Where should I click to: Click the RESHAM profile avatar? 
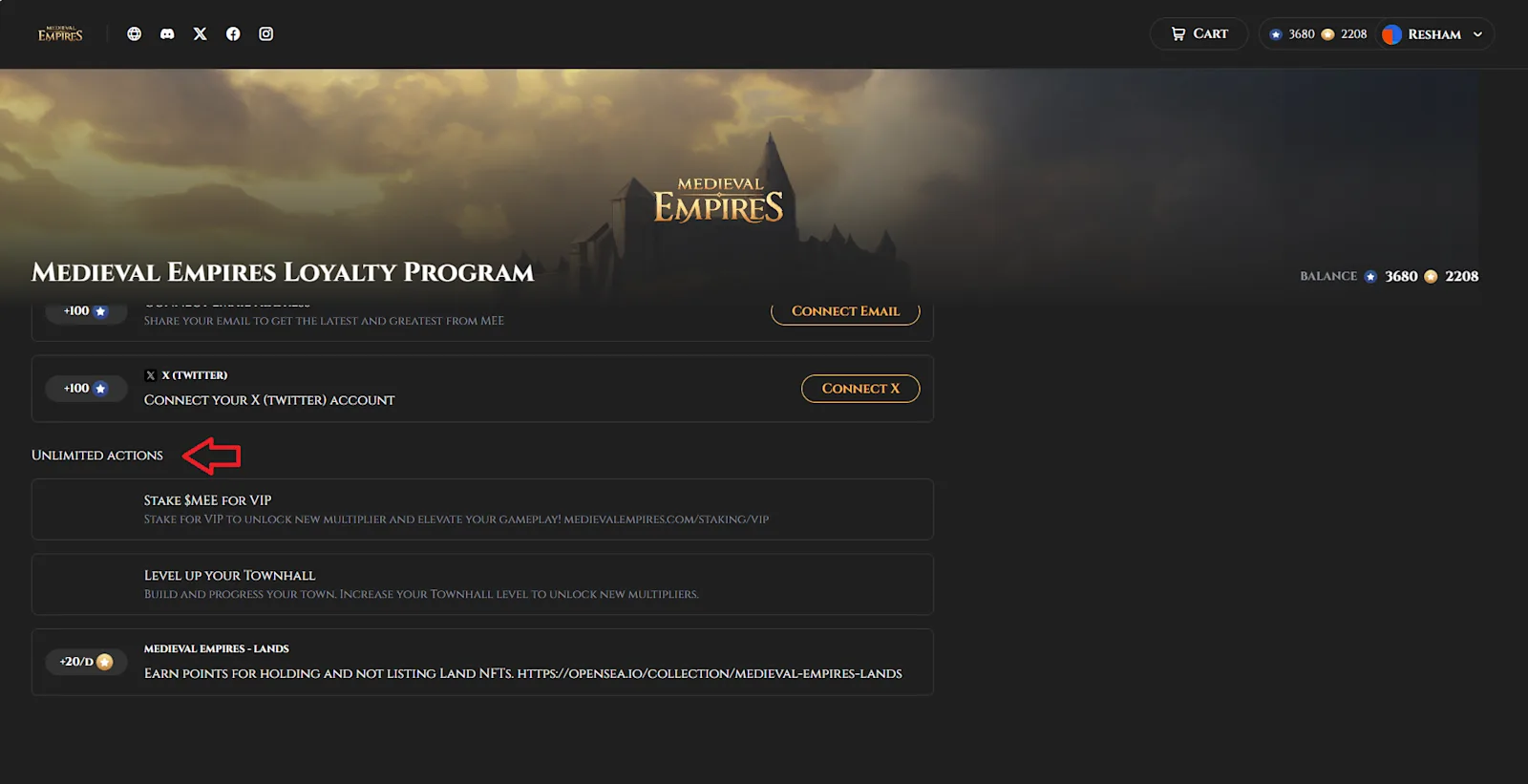pos(1391,34)
